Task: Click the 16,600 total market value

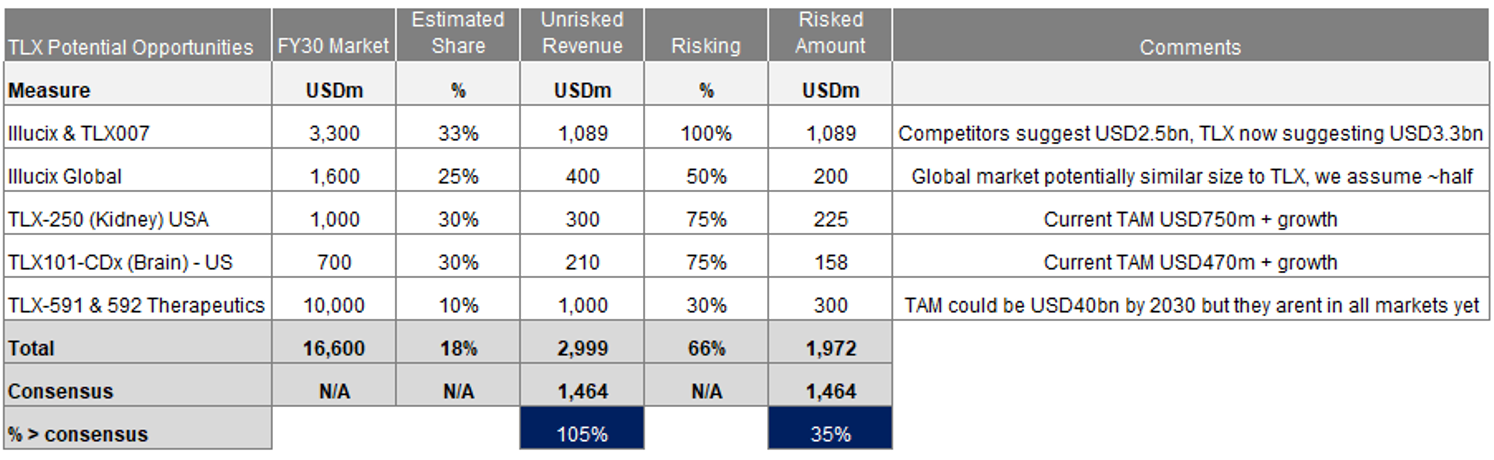Action: 334,349
